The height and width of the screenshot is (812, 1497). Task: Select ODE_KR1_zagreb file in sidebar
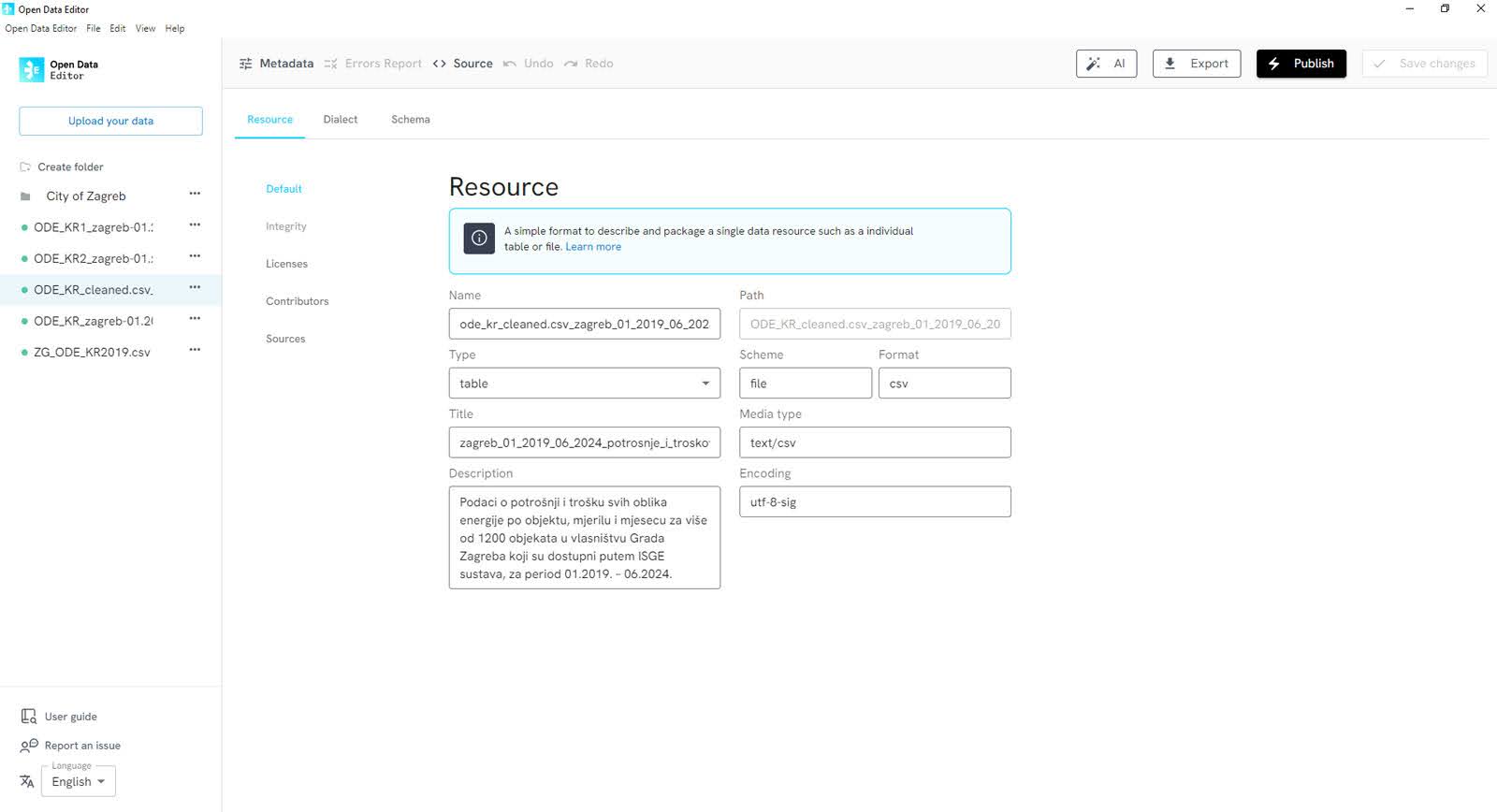(x=93, y=227)
